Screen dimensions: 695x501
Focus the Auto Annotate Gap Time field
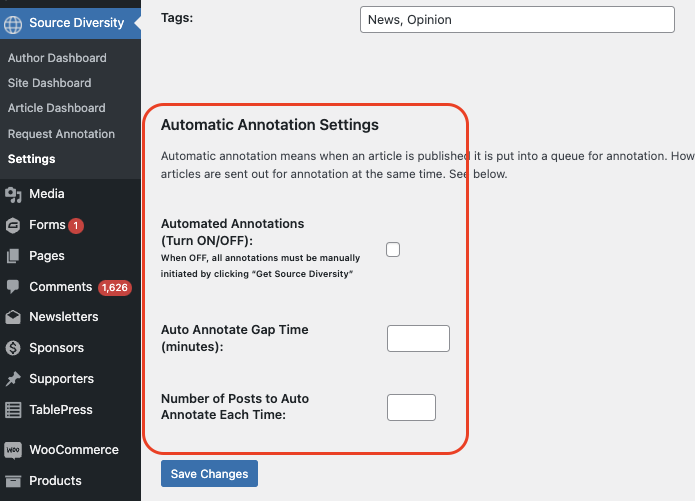pyautogui.click(x=418, y=338)
